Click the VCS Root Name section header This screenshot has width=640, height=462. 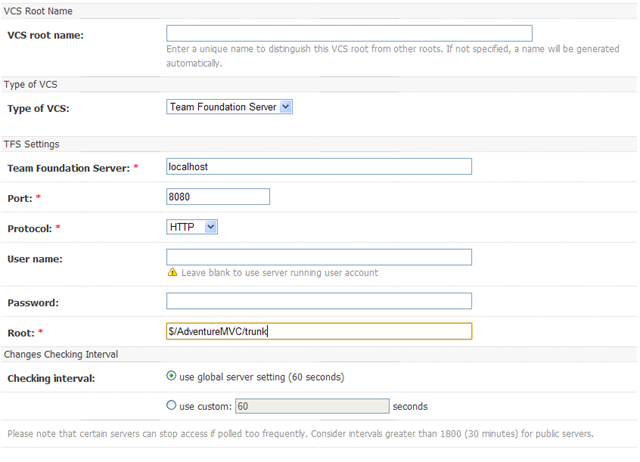click(x=38, y=11)
